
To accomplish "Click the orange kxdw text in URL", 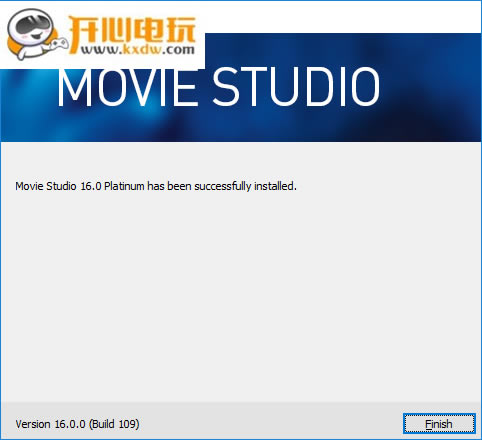I will tap(142, 49).
